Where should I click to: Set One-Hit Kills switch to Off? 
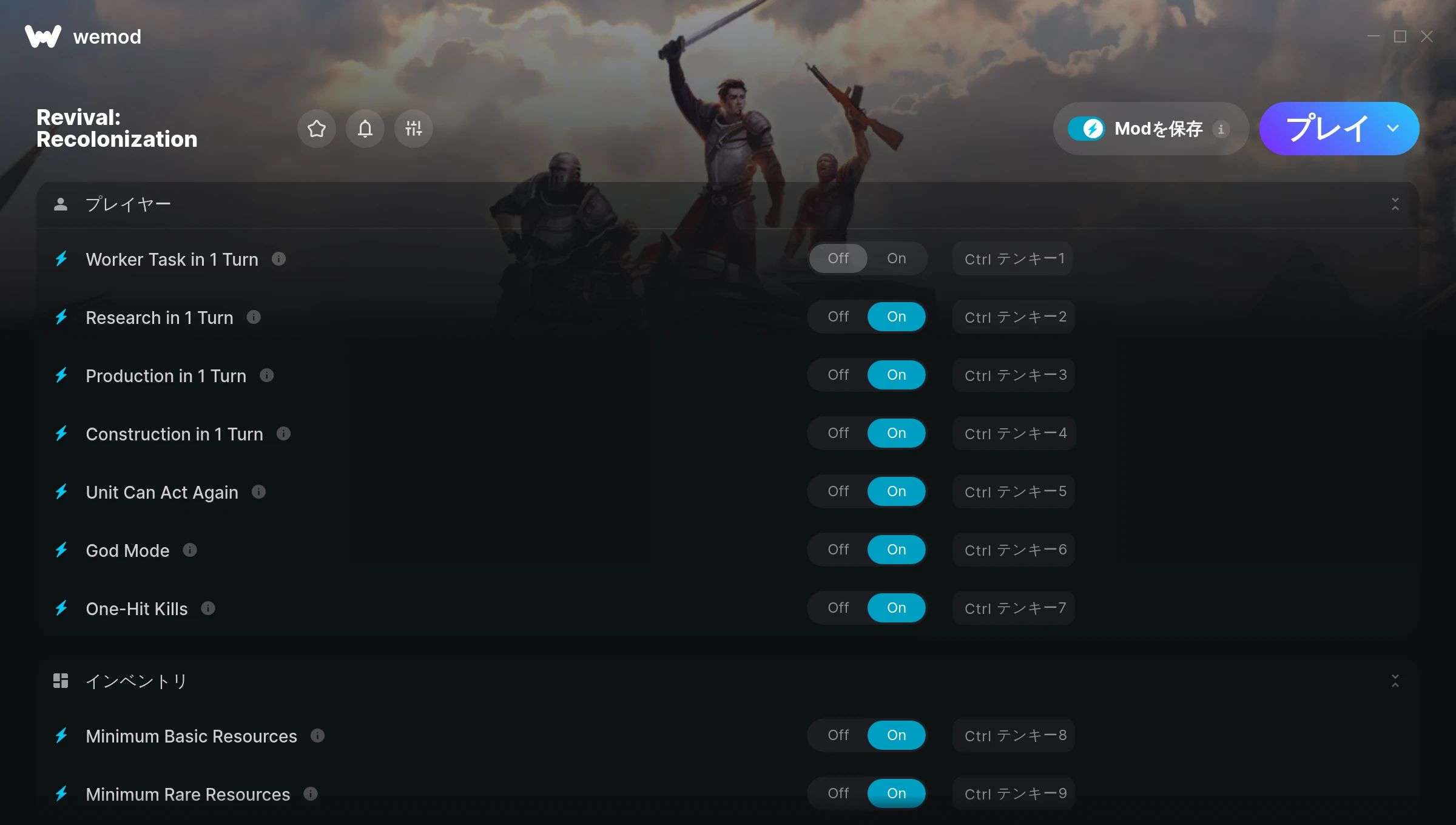click(x=838, y=608)
